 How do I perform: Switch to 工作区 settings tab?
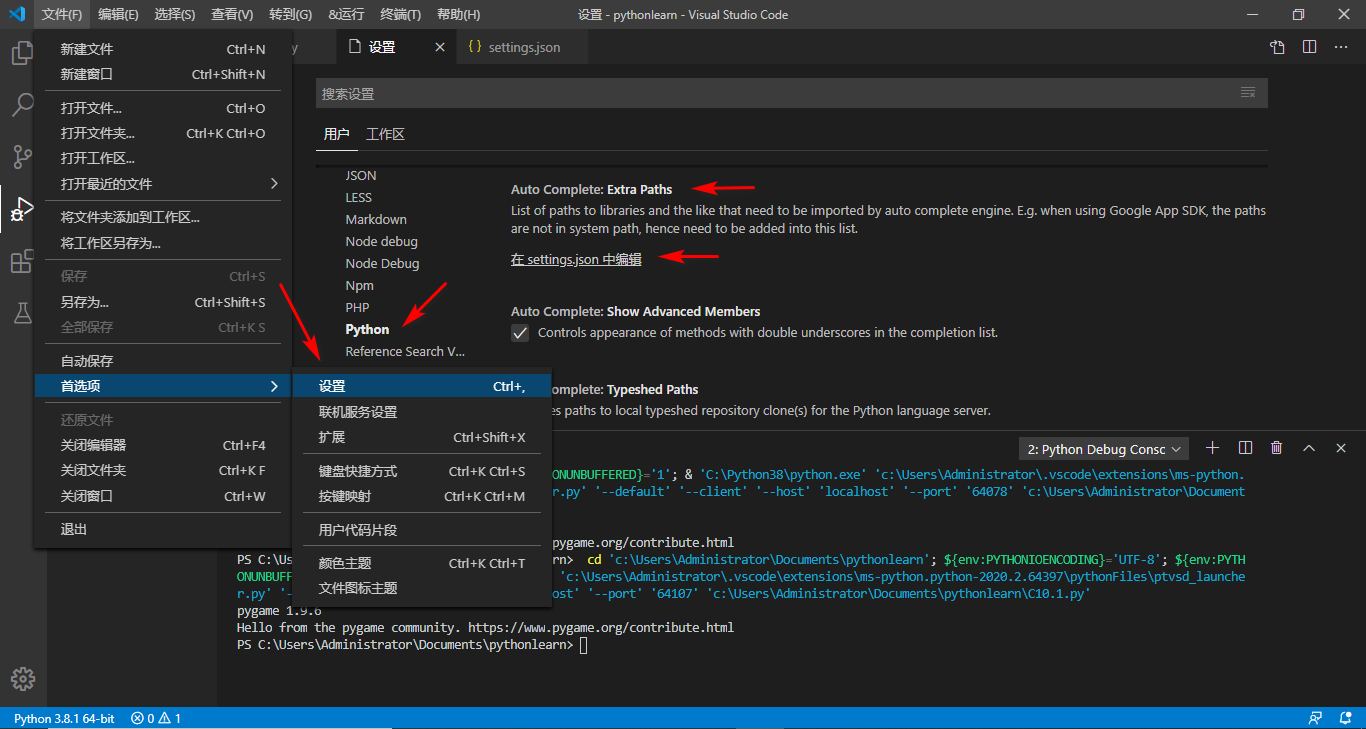pyautogui.click(x=385, y=134)
